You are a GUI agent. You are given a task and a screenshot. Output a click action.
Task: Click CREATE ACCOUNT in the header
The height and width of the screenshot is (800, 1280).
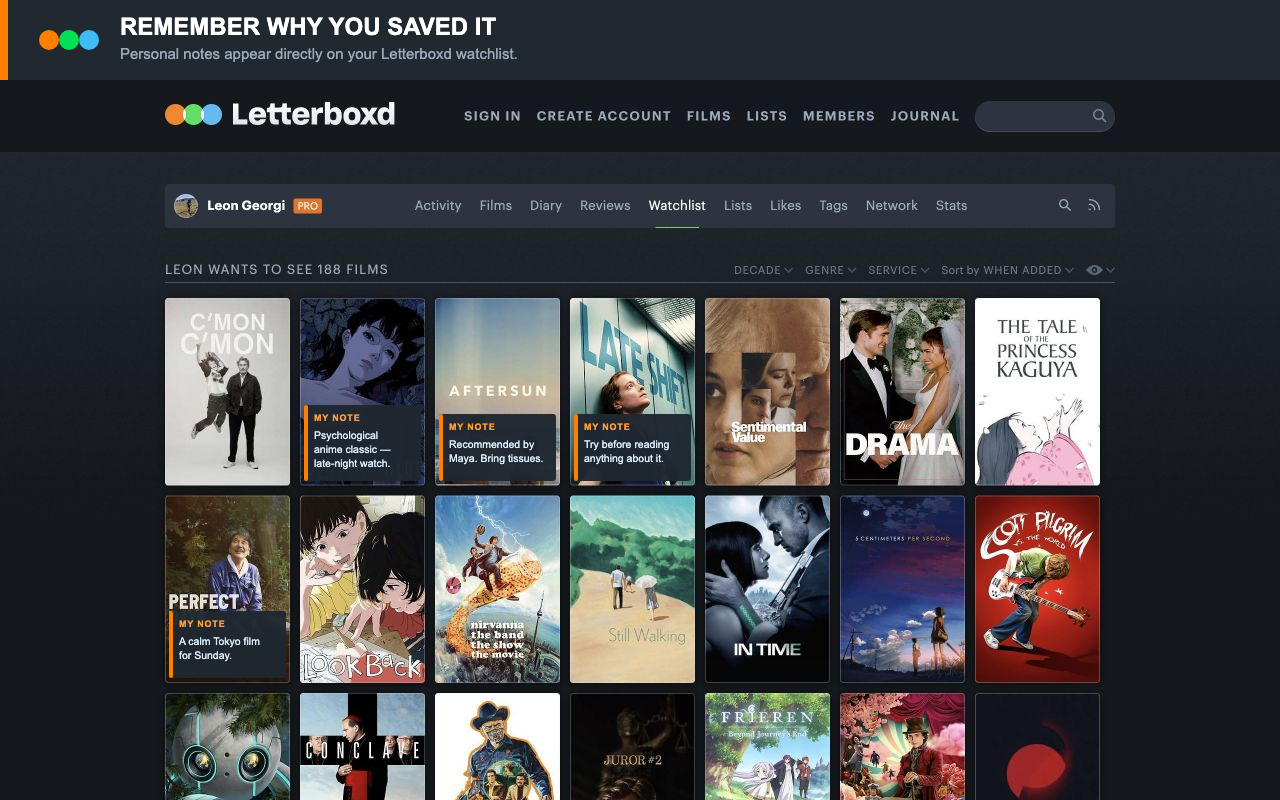pos(603,116)
